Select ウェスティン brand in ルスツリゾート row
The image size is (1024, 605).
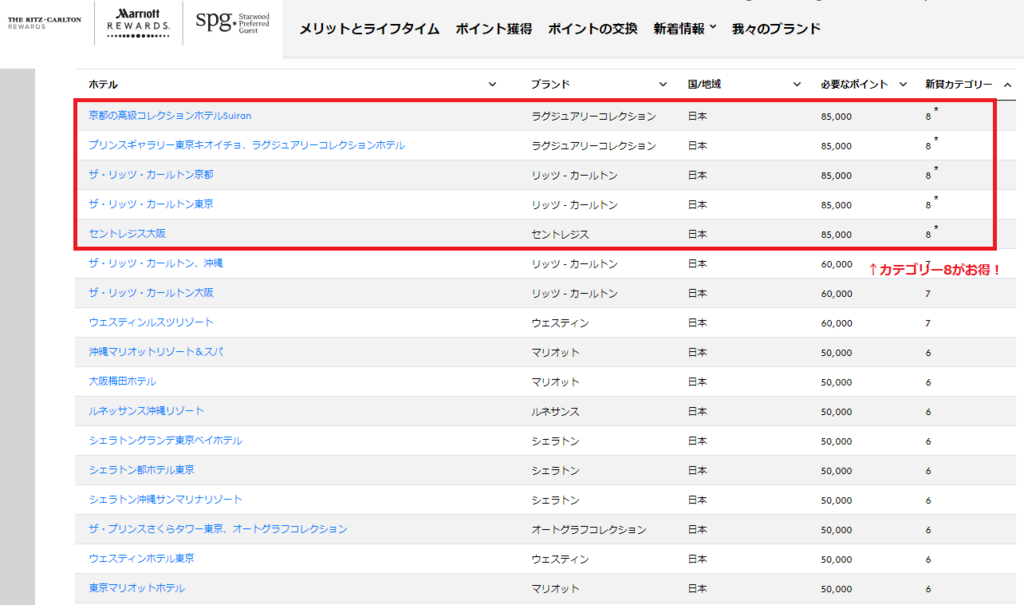click(560, 323)
